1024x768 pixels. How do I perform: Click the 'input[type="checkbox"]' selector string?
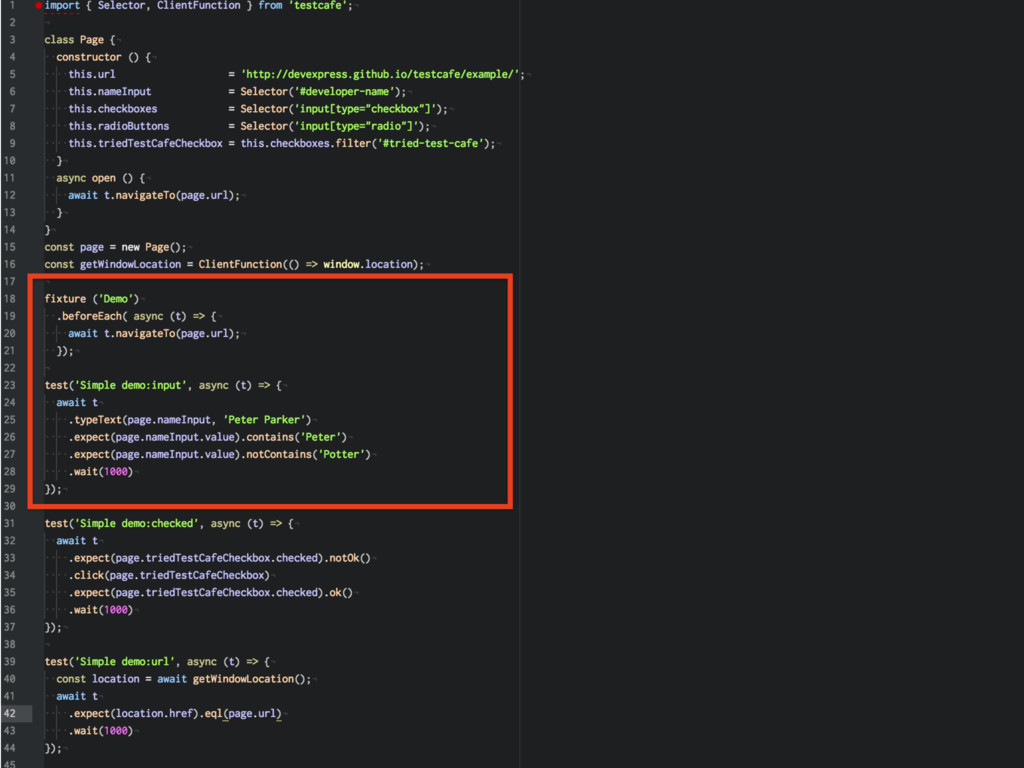(367, 109)
